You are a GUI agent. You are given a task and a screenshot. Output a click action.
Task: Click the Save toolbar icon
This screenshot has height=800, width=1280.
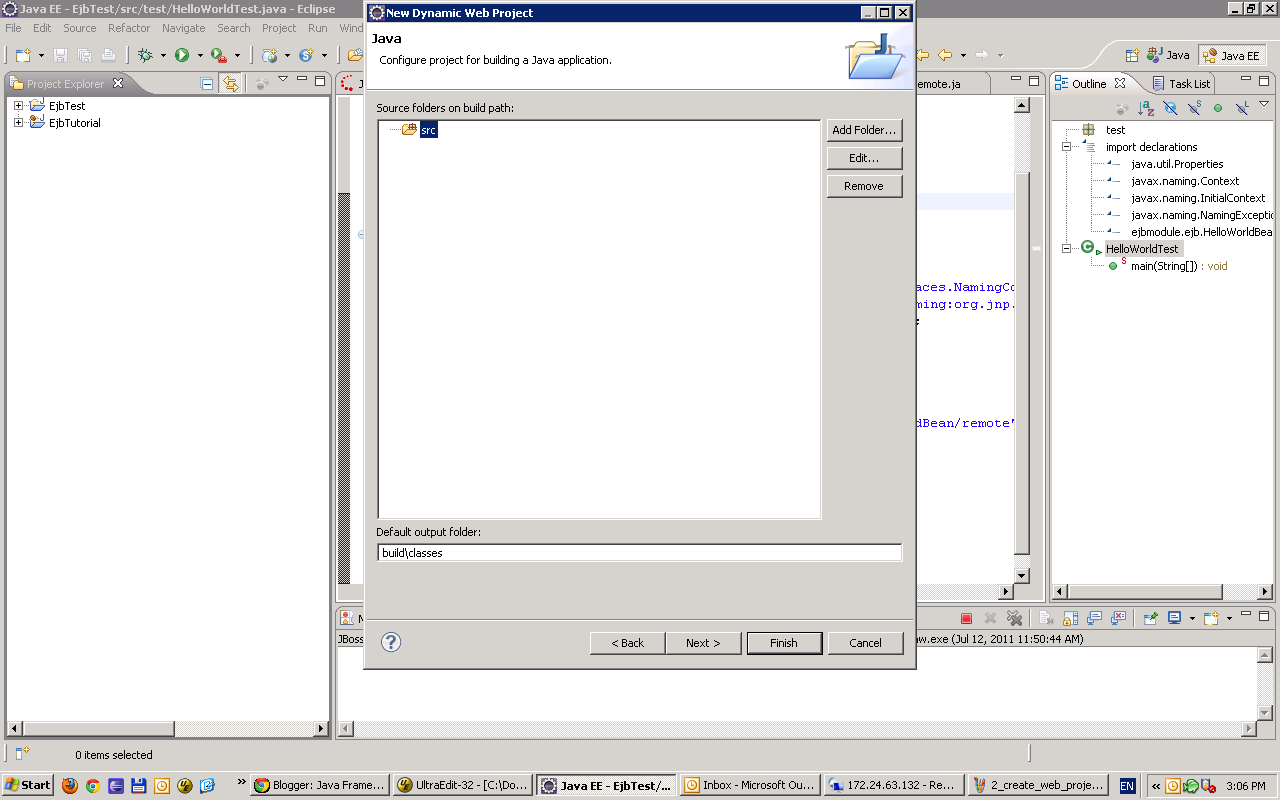60,55
